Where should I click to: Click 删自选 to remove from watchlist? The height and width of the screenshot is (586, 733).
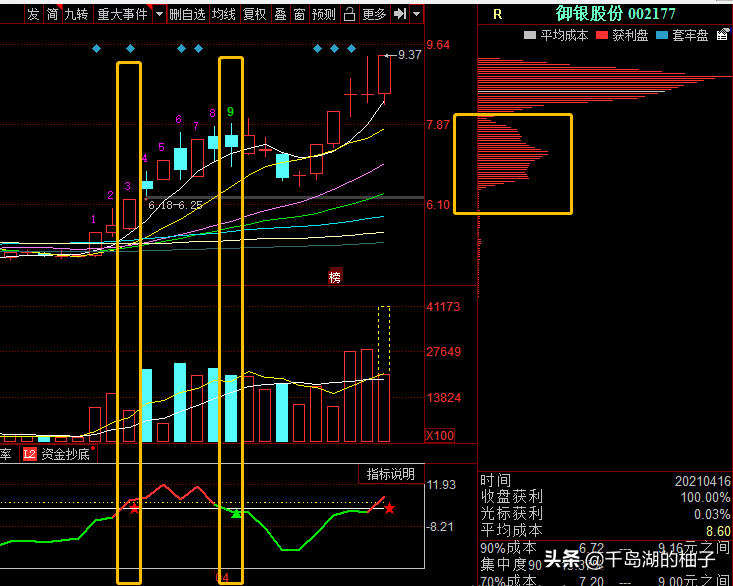coord(187,14)
